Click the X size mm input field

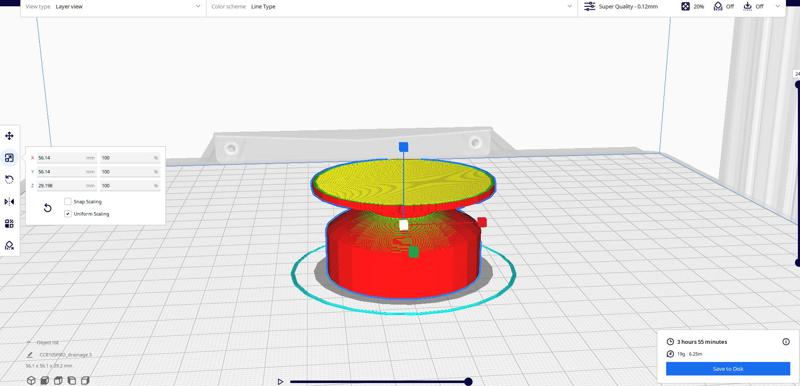[x=66, y=158]
